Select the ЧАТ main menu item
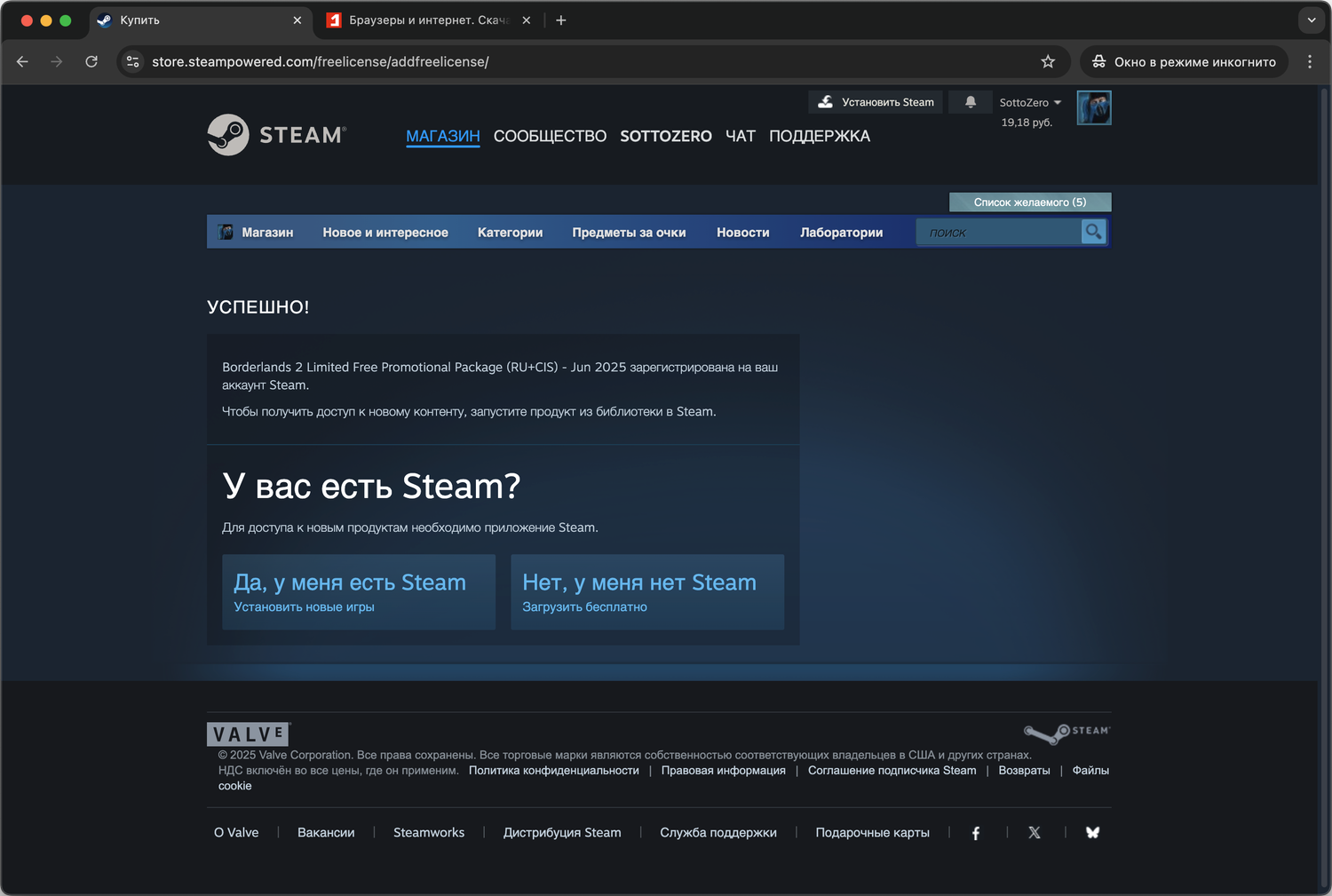This screenshot has height=896, width=1332. pos(741,136)
